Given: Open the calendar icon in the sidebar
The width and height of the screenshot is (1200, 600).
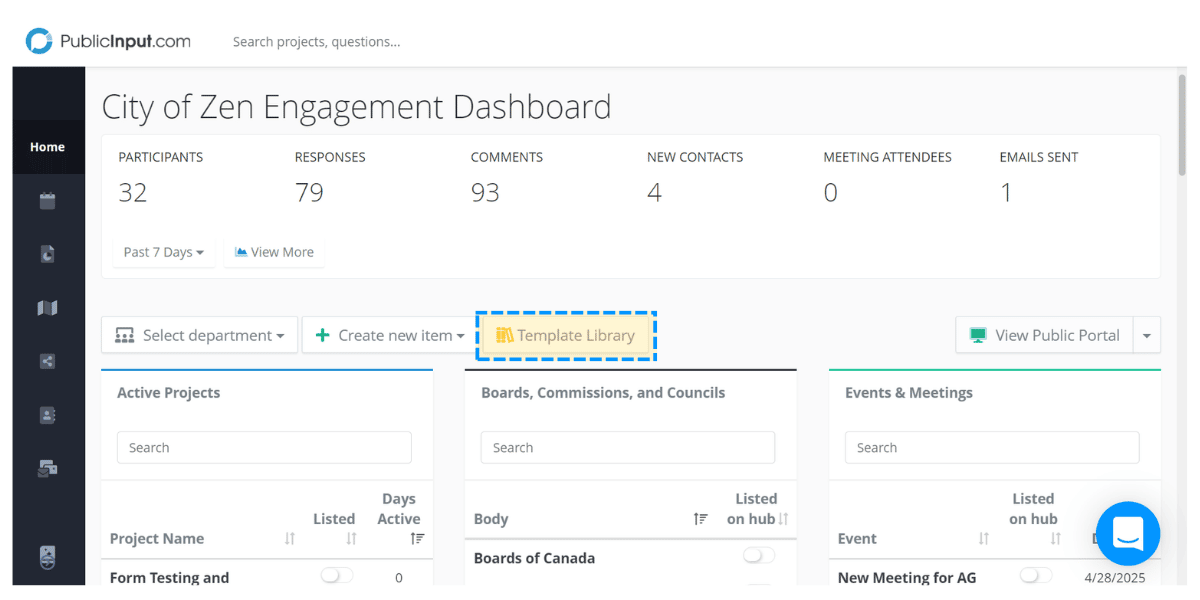Looking at the screenshot, I should pos(47,201).
